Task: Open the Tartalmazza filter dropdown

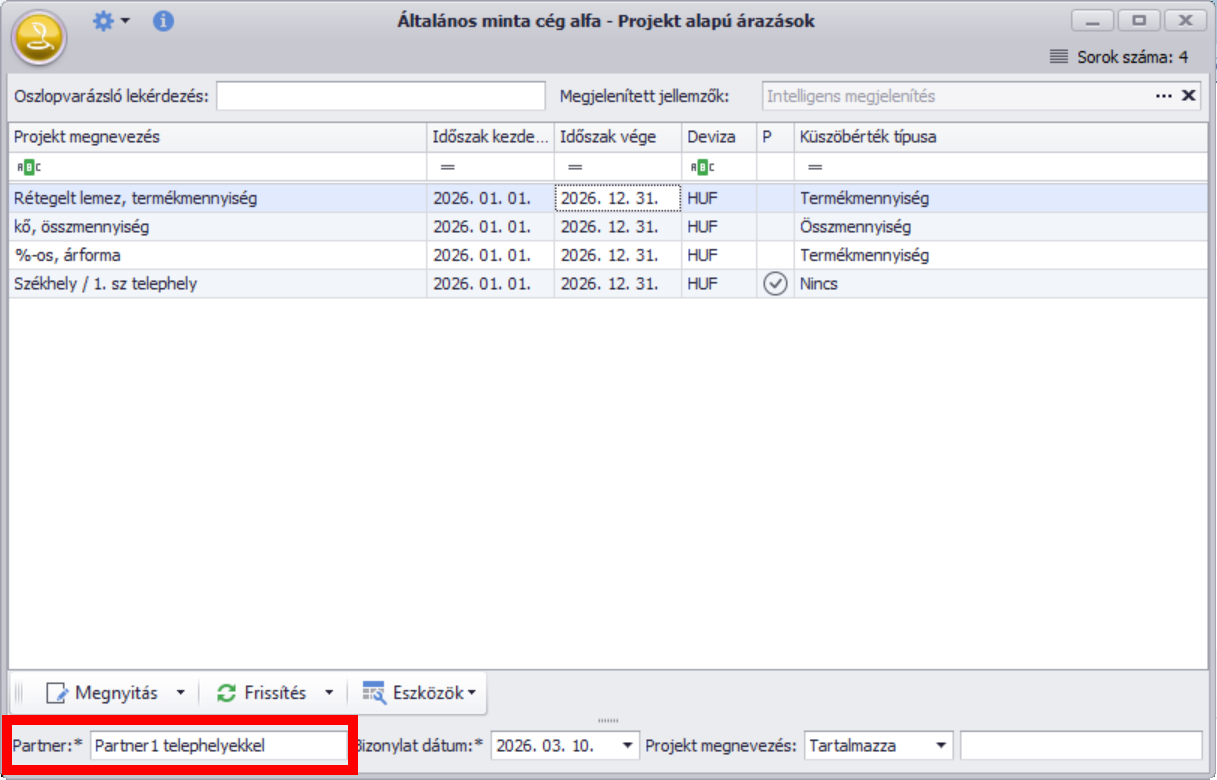Action: [x=940, y=746]
